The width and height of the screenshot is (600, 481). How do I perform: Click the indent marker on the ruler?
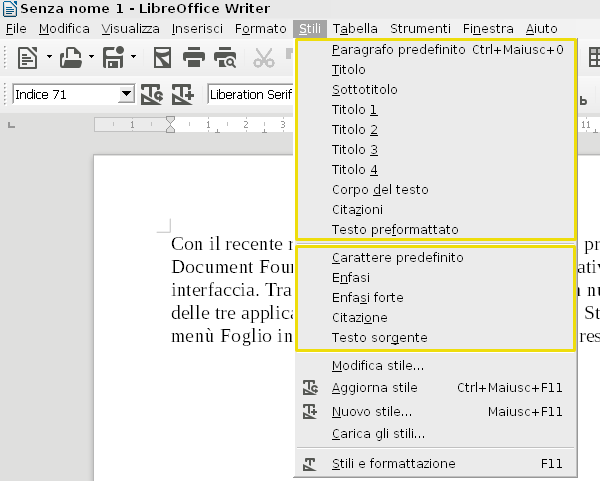tap(170, 125)
